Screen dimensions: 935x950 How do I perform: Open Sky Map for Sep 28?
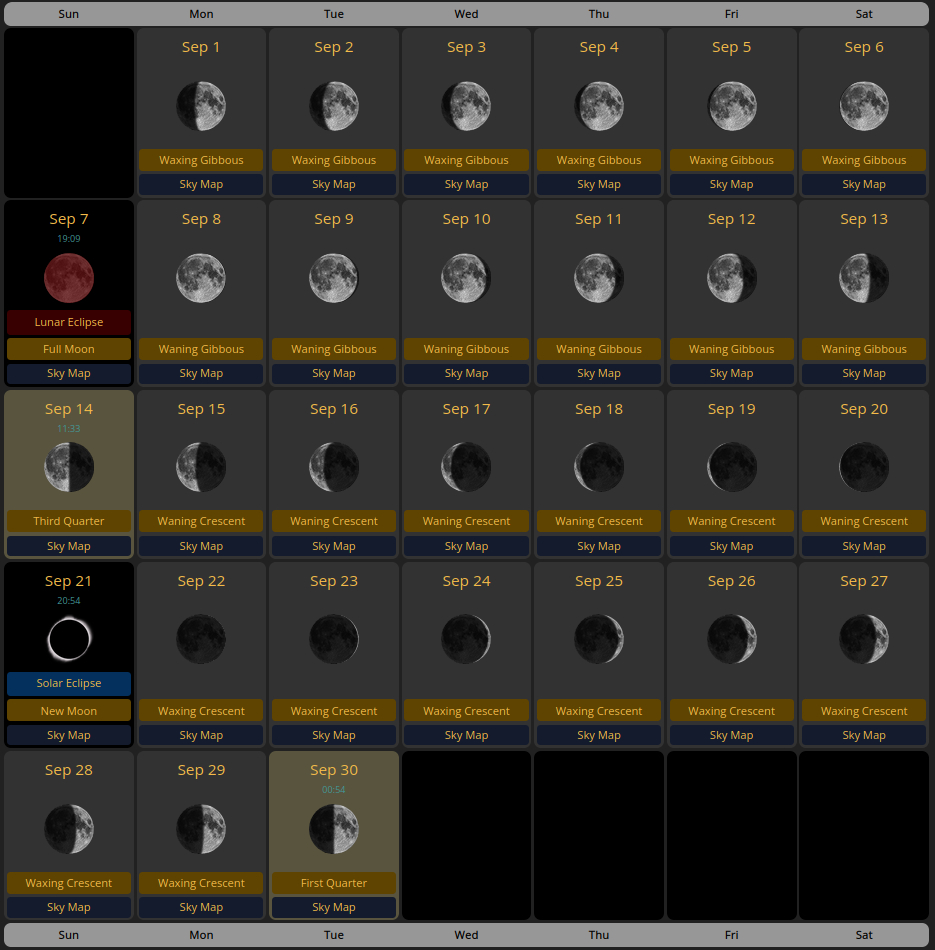pyautogui.click(x=69, y=907)
